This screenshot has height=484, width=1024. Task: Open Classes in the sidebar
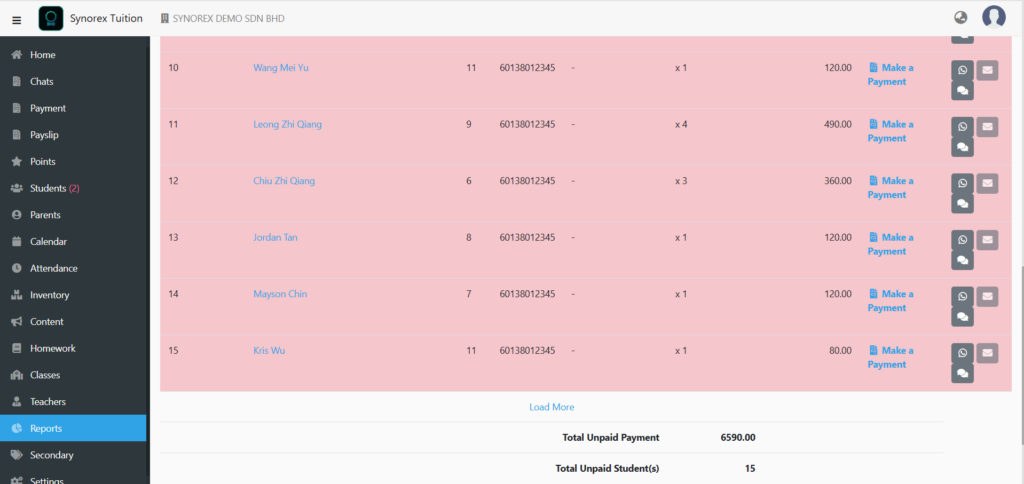click(73, 375)
